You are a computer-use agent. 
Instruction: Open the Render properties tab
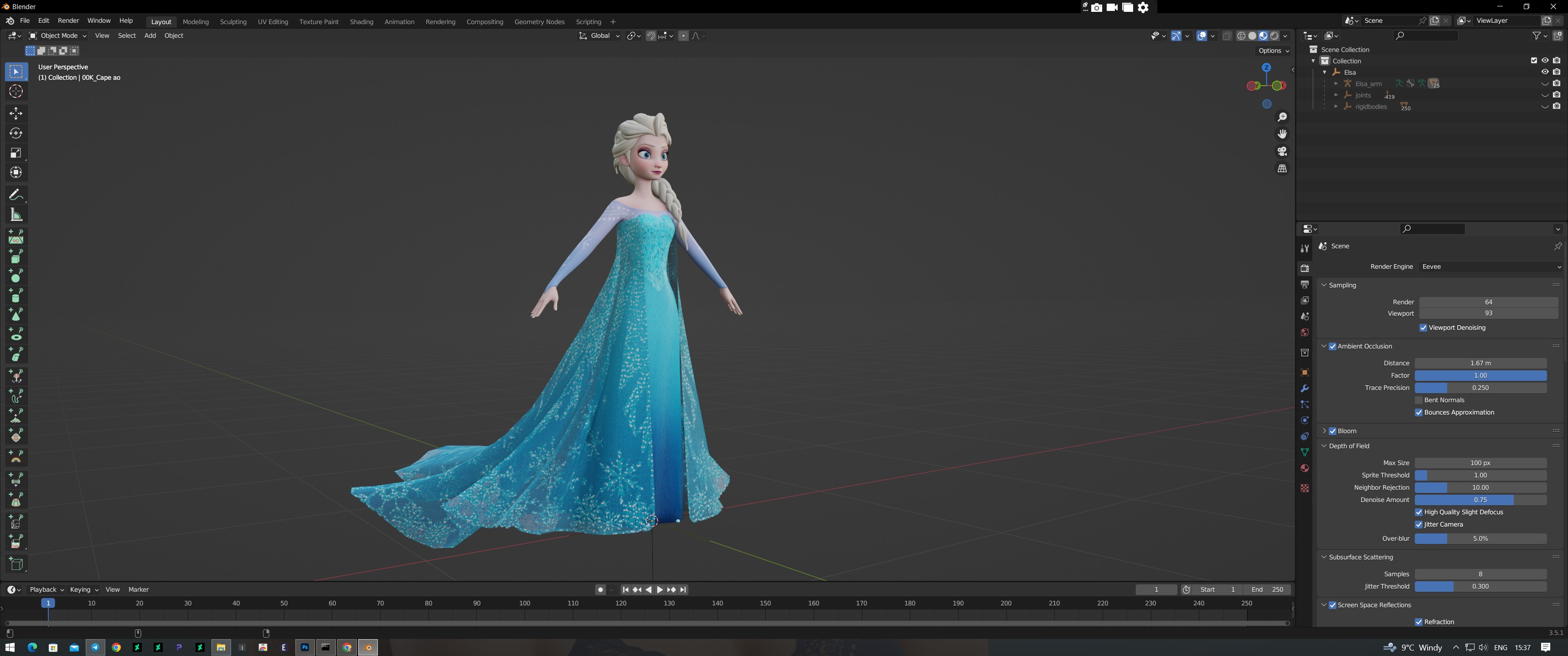coord(1305,268)
